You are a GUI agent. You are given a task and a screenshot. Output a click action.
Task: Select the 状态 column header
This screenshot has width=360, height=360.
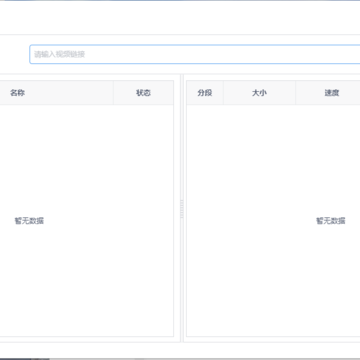143,93
